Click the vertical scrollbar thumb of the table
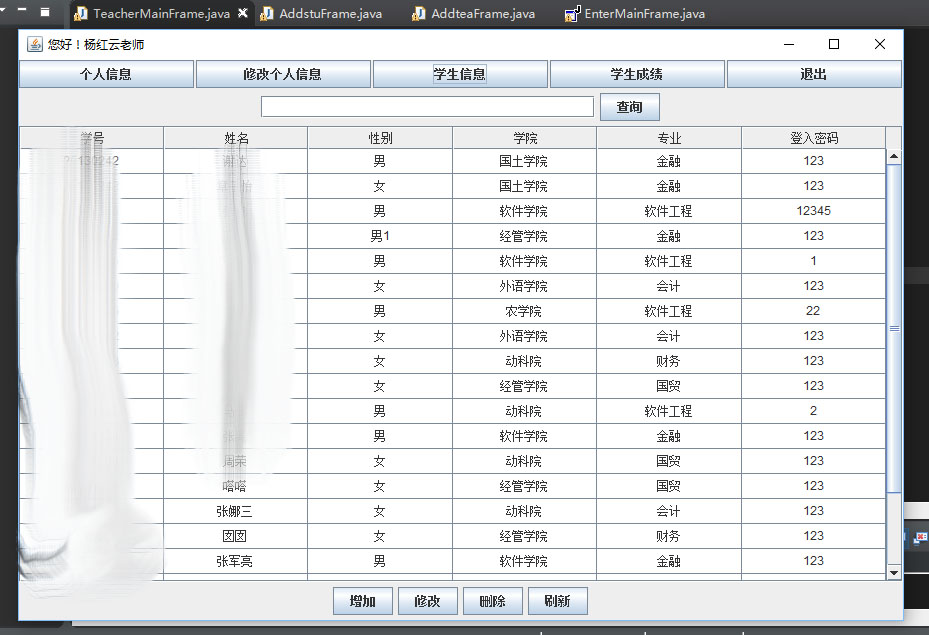 click(x=894, y=328)
